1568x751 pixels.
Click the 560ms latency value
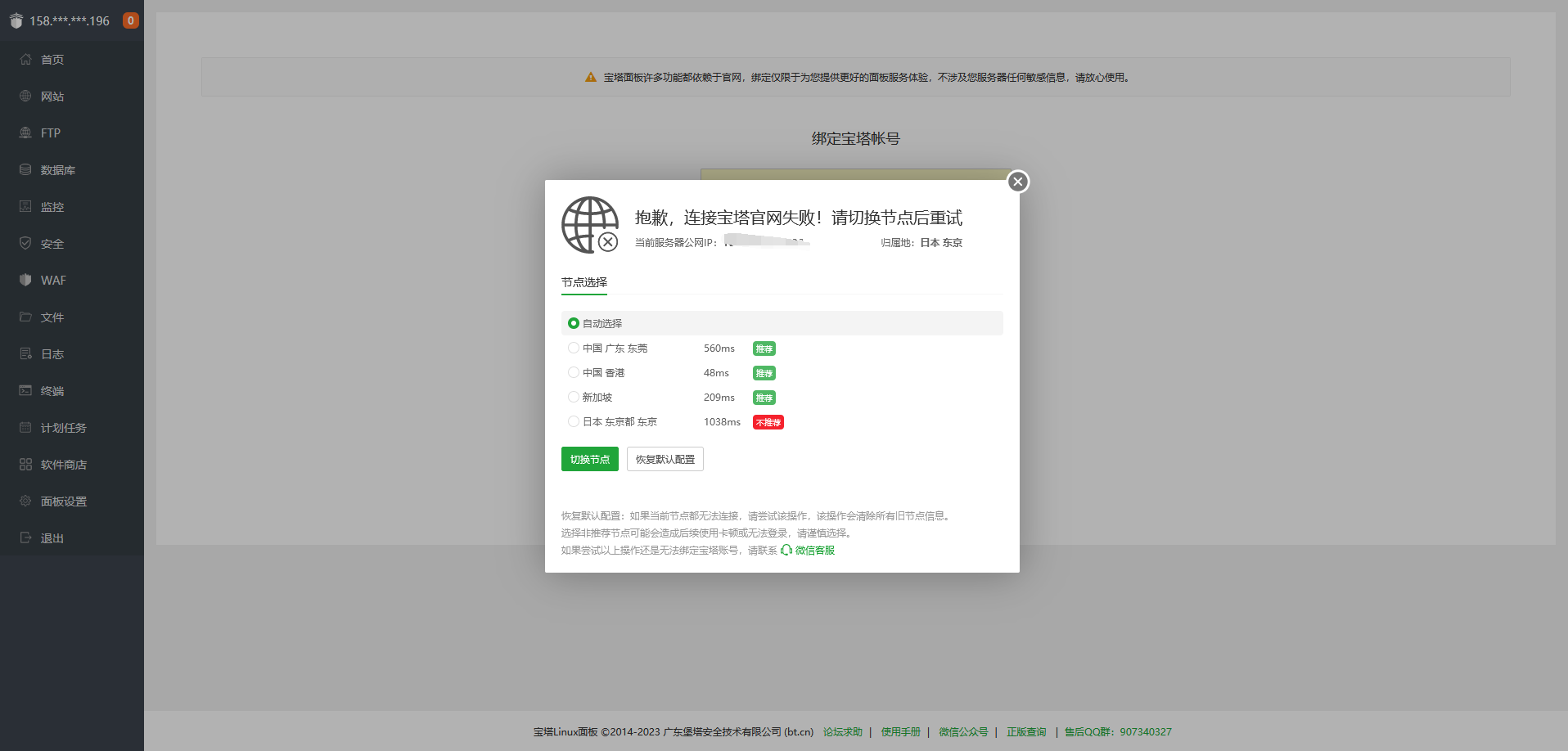719,349
